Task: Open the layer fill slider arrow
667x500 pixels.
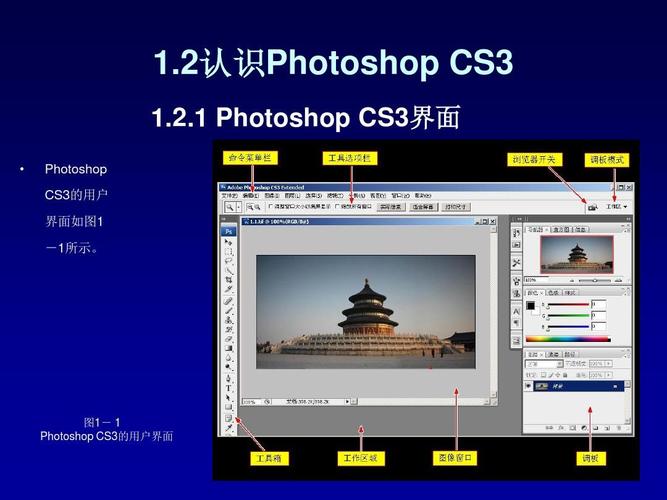Action: (x=609, y=375)
